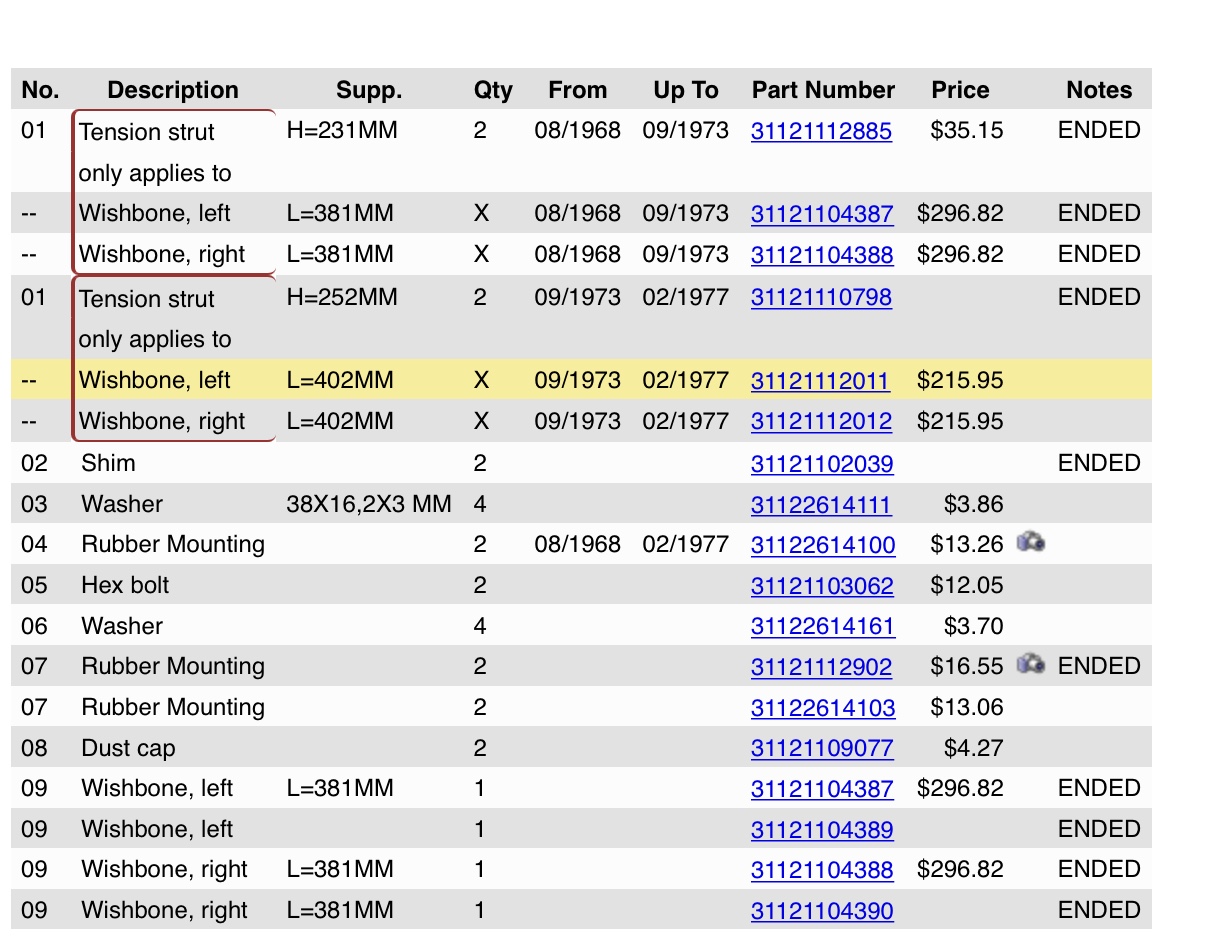
Task: Open 31121104387 link in row No. 09
Action: pyautogui.click(x=822, y=789)
